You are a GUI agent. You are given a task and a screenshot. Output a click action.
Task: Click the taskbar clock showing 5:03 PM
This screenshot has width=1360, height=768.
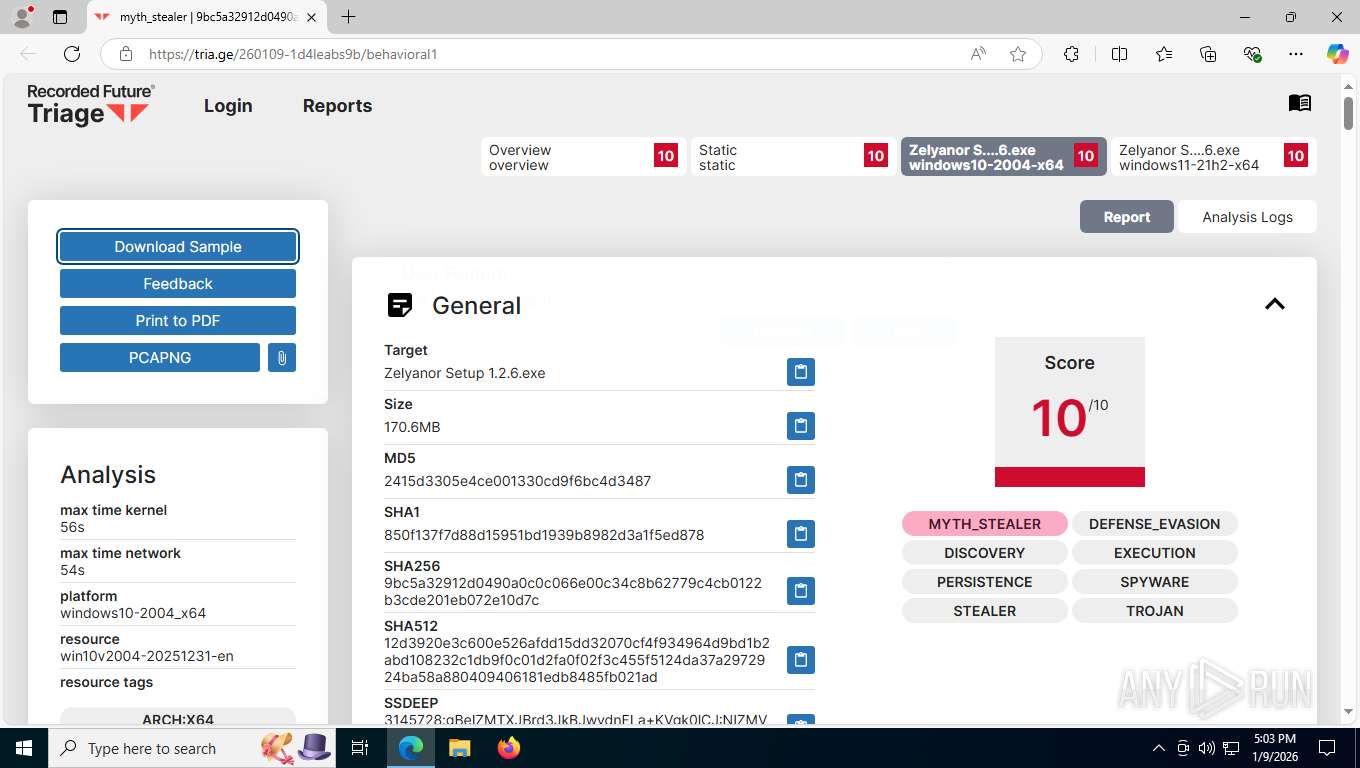tap(1274, 748)
